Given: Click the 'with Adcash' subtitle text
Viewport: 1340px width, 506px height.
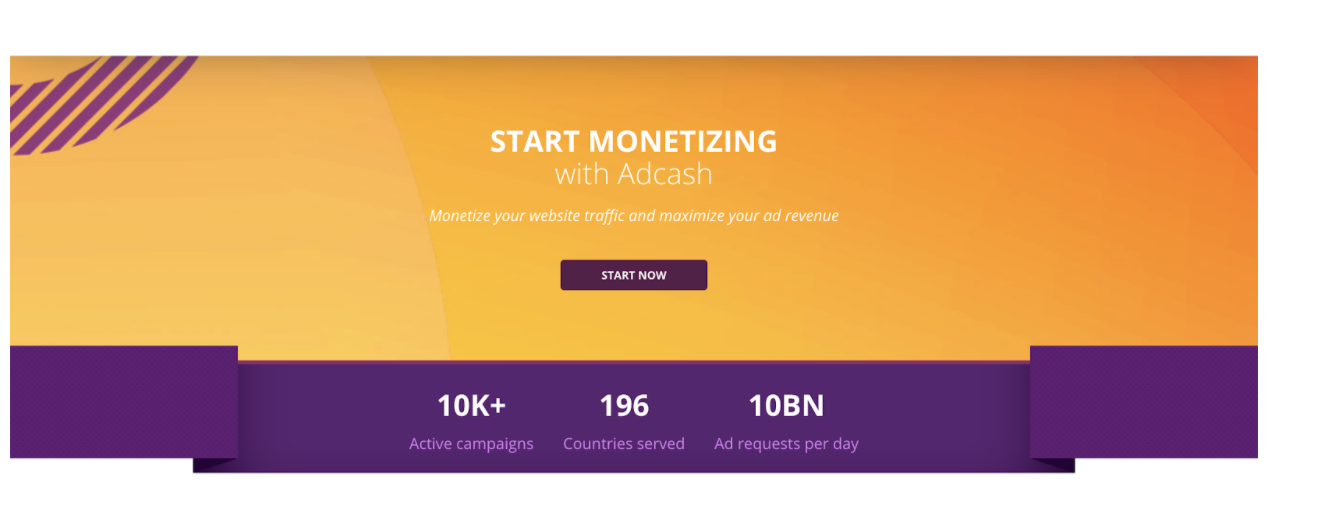Looking at the screenshot, I should coord(633,174).
